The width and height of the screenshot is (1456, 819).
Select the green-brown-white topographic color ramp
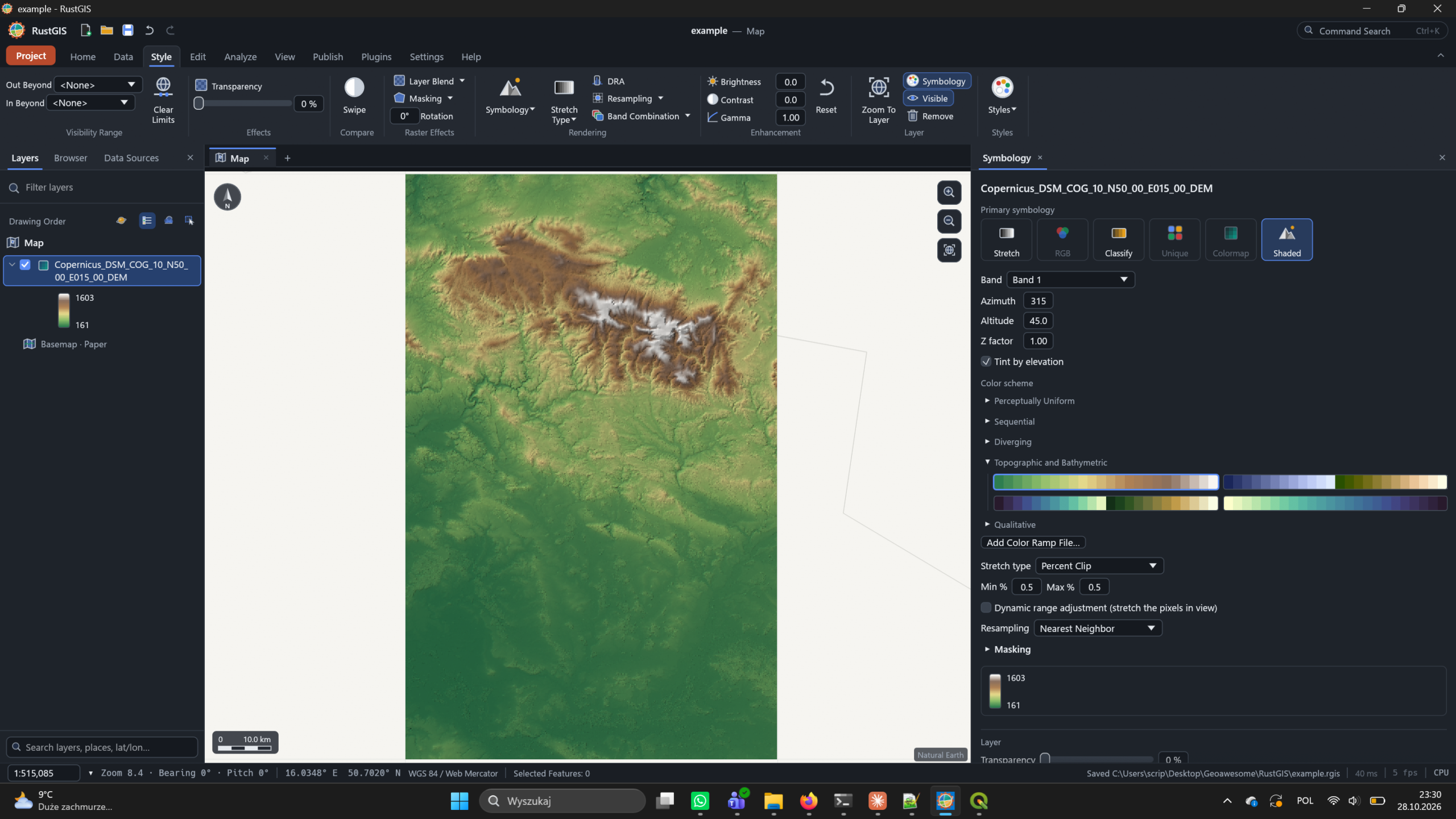(1106, 482)
